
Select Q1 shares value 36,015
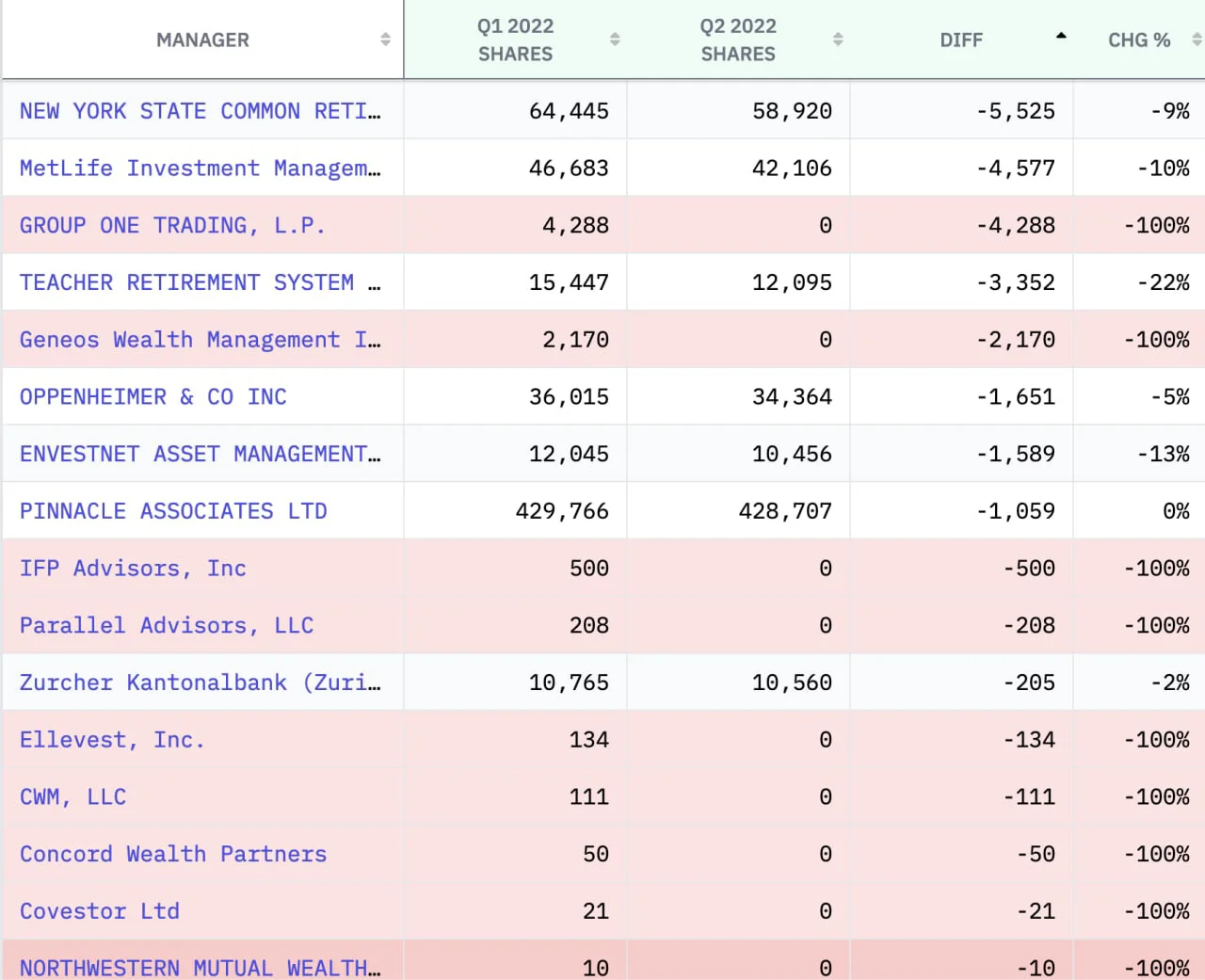point(569,397)
